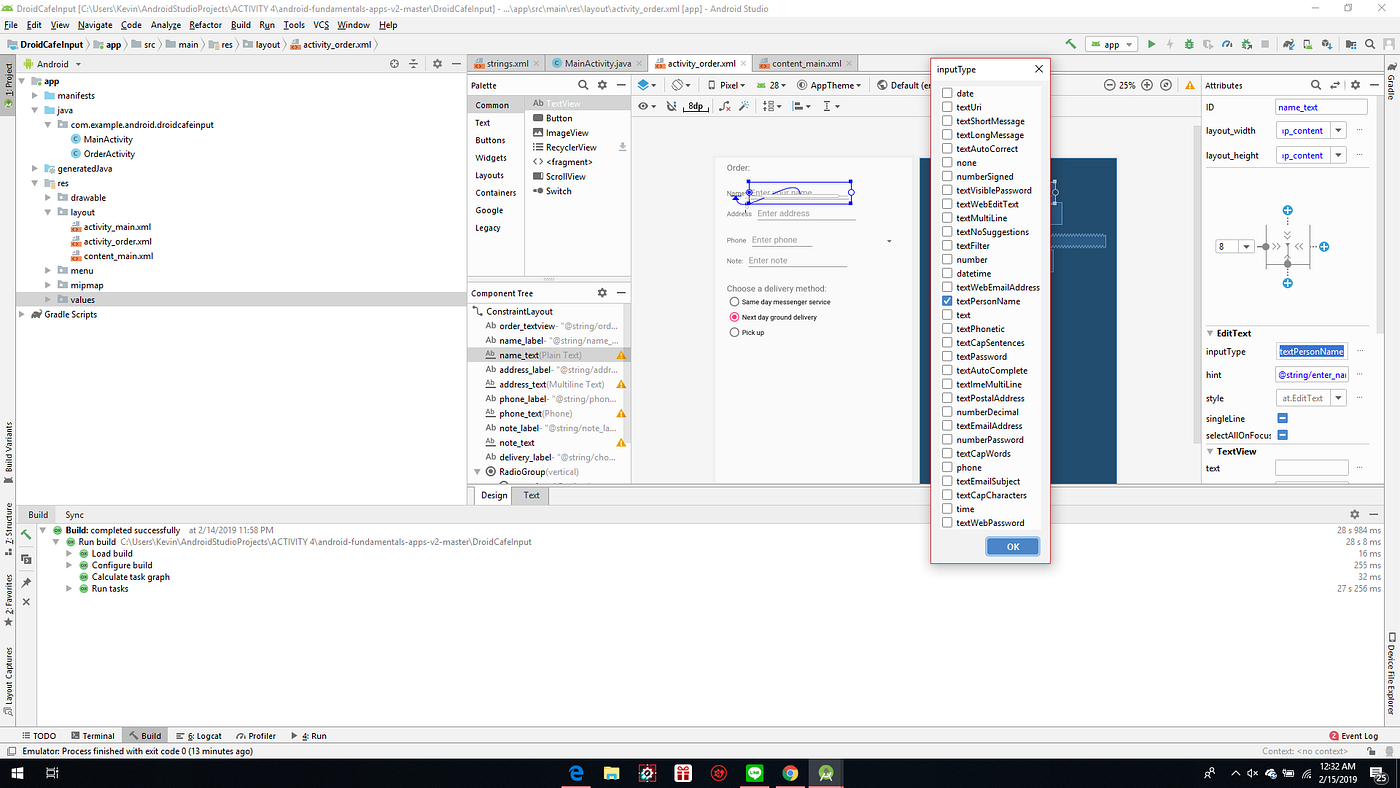Screen dimensions: 1400x788
Task: Expand the menu folder in the project tree
Action: click(x=46, y=270)
